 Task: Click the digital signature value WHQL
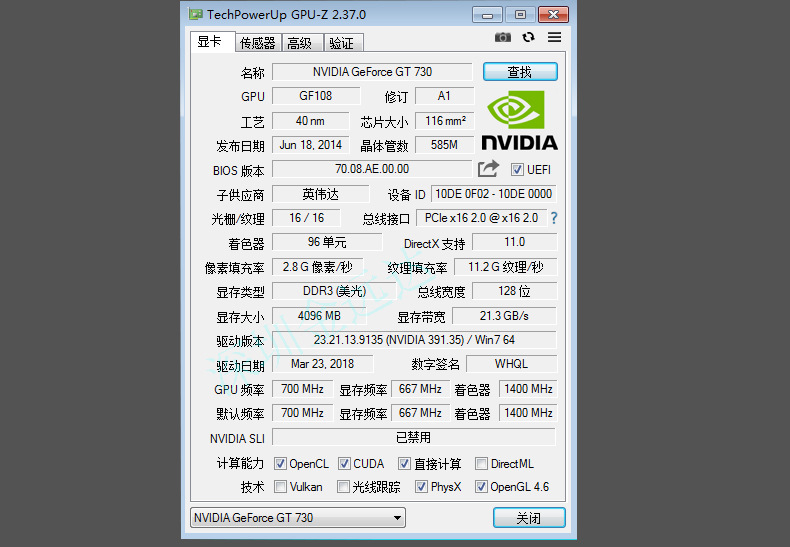point(511,364)
